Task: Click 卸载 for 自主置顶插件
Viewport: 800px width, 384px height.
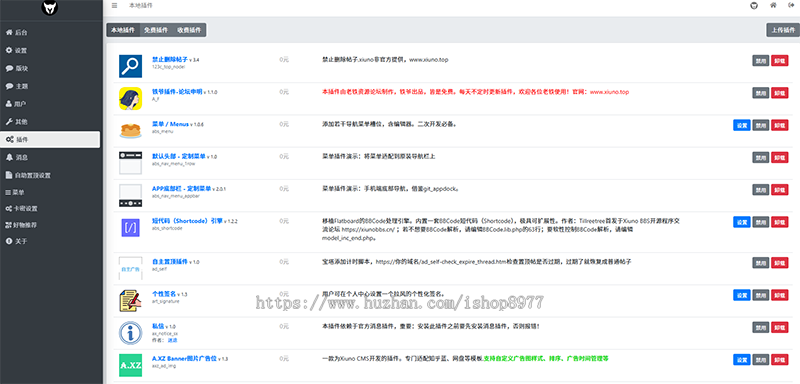Action: click(780, 262)
